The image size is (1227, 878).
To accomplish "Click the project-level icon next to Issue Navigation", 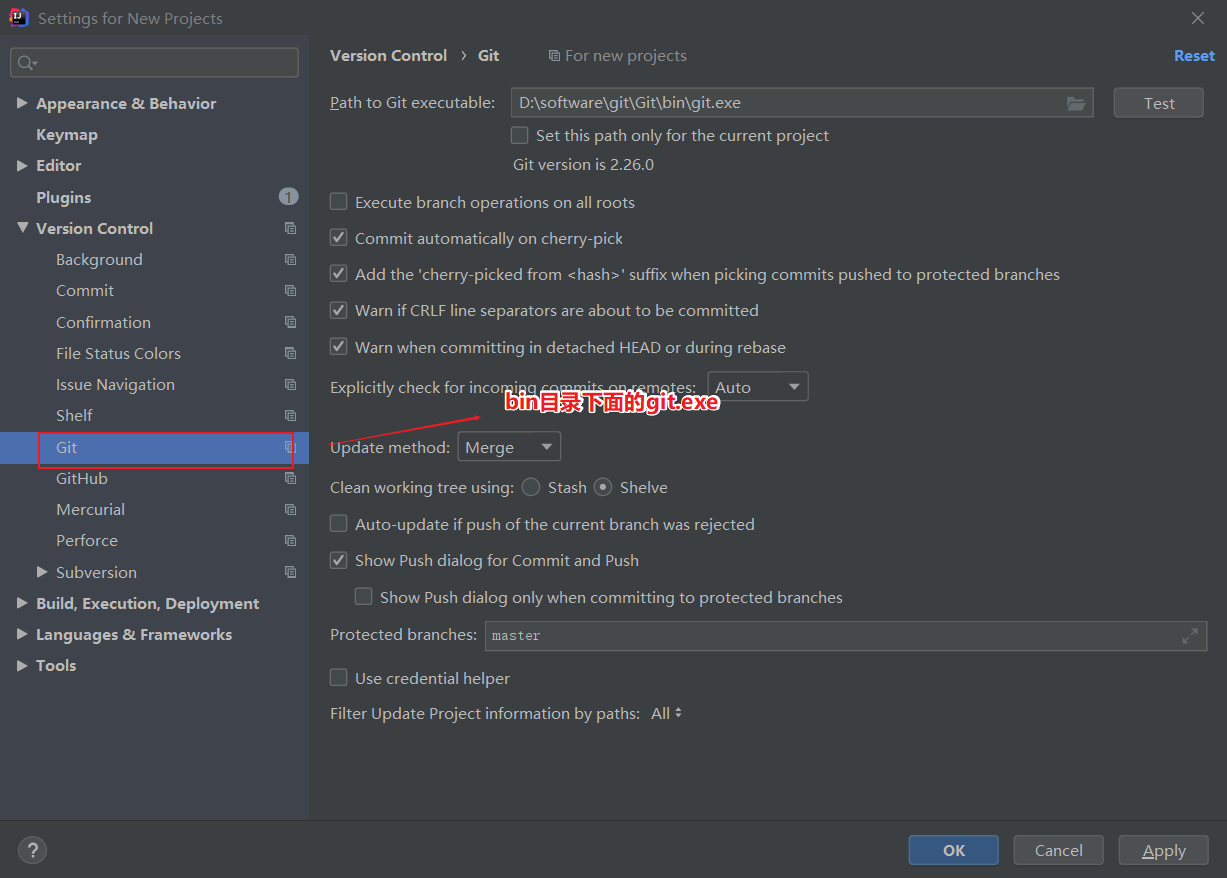I will pos(290,384).
